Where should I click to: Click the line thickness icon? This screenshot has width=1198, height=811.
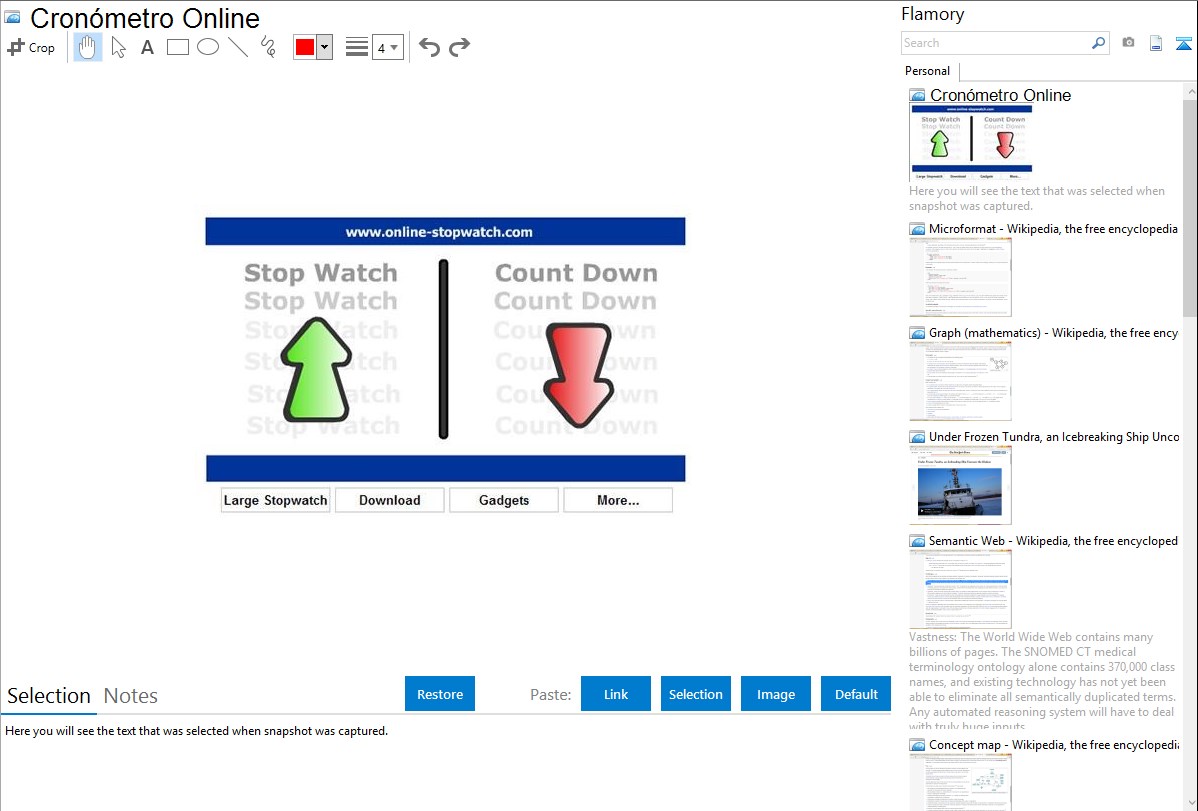(357, 47)
